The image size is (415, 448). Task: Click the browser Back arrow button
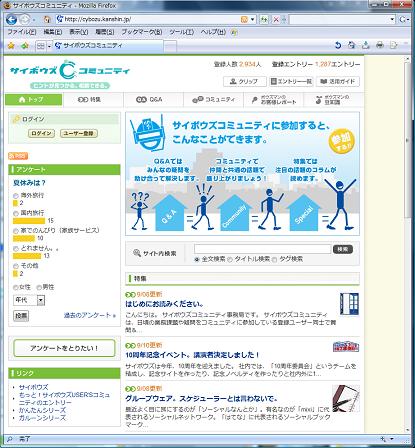point(11,19)
